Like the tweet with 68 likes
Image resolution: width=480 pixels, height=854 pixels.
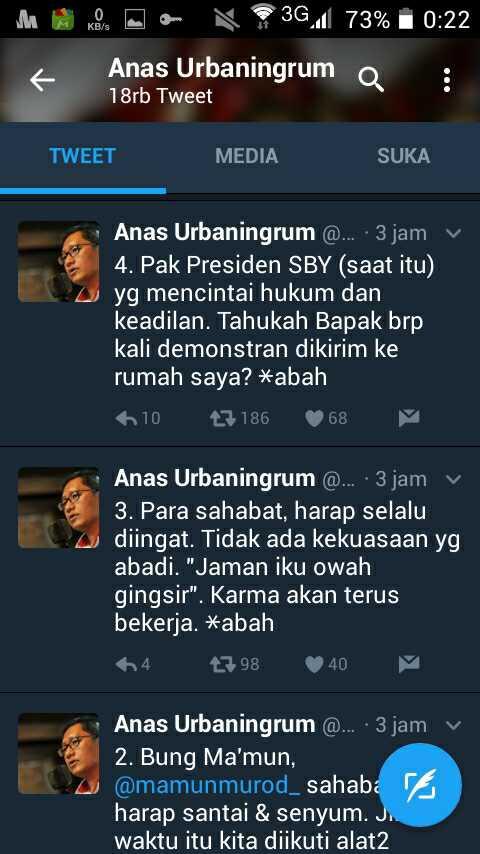[x=314, y=418]
